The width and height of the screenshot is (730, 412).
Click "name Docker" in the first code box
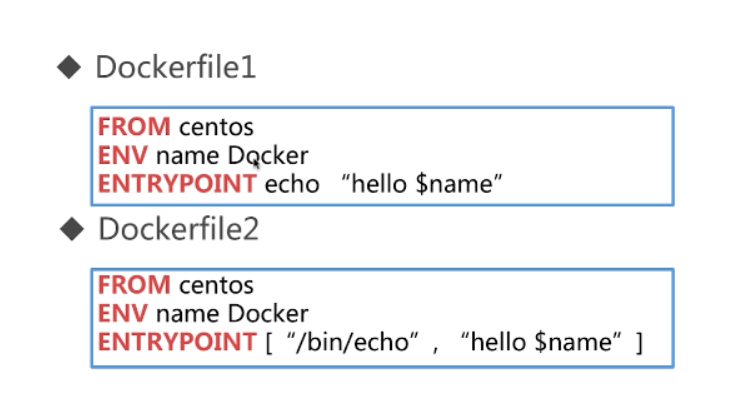232,155
